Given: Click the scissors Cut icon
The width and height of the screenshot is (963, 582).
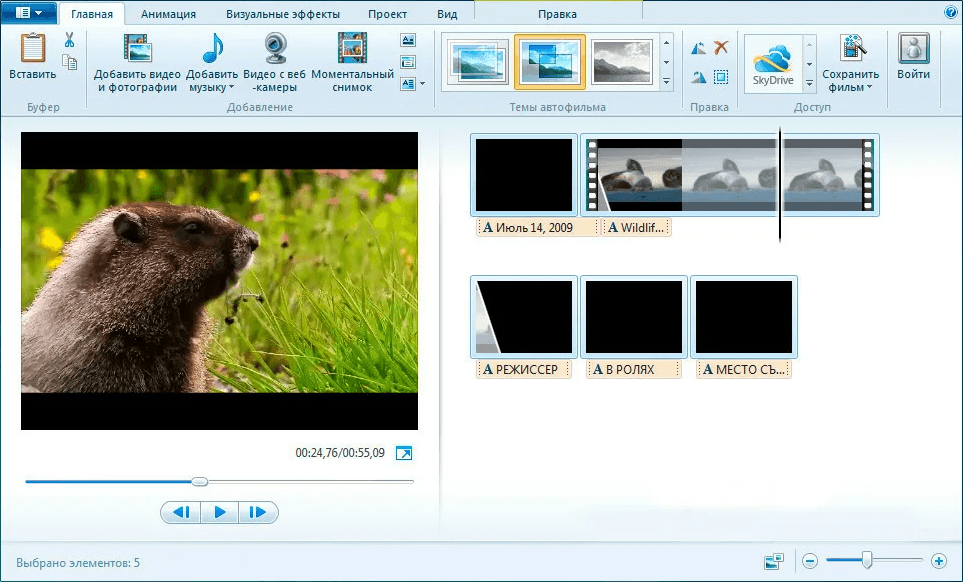Looking at the screenshot, I should (x=70, y=41).
